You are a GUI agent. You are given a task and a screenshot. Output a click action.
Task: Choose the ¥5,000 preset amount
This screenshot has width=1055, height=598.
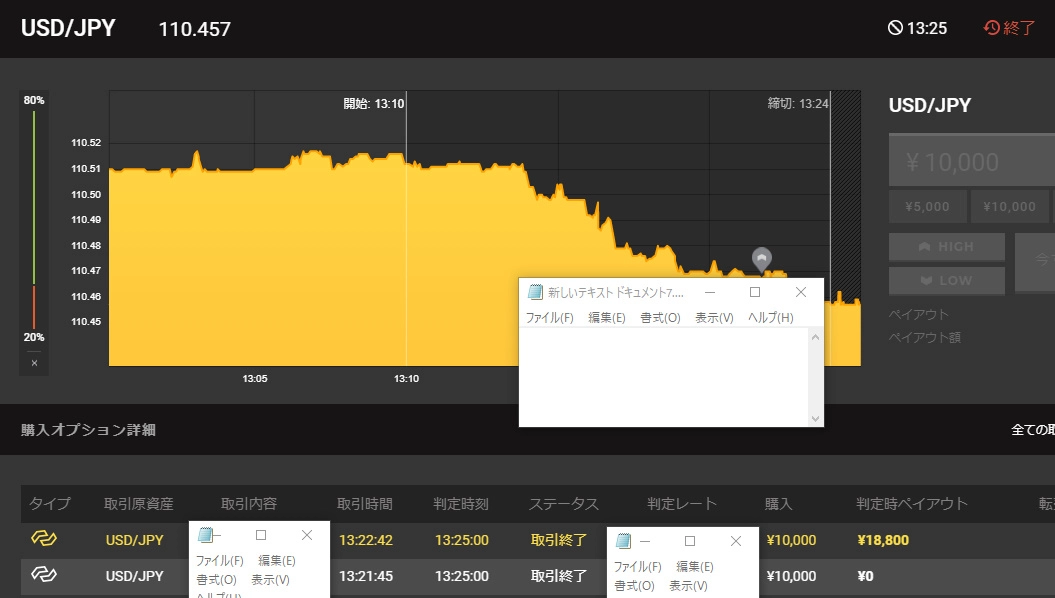click(x=927, y=207)
